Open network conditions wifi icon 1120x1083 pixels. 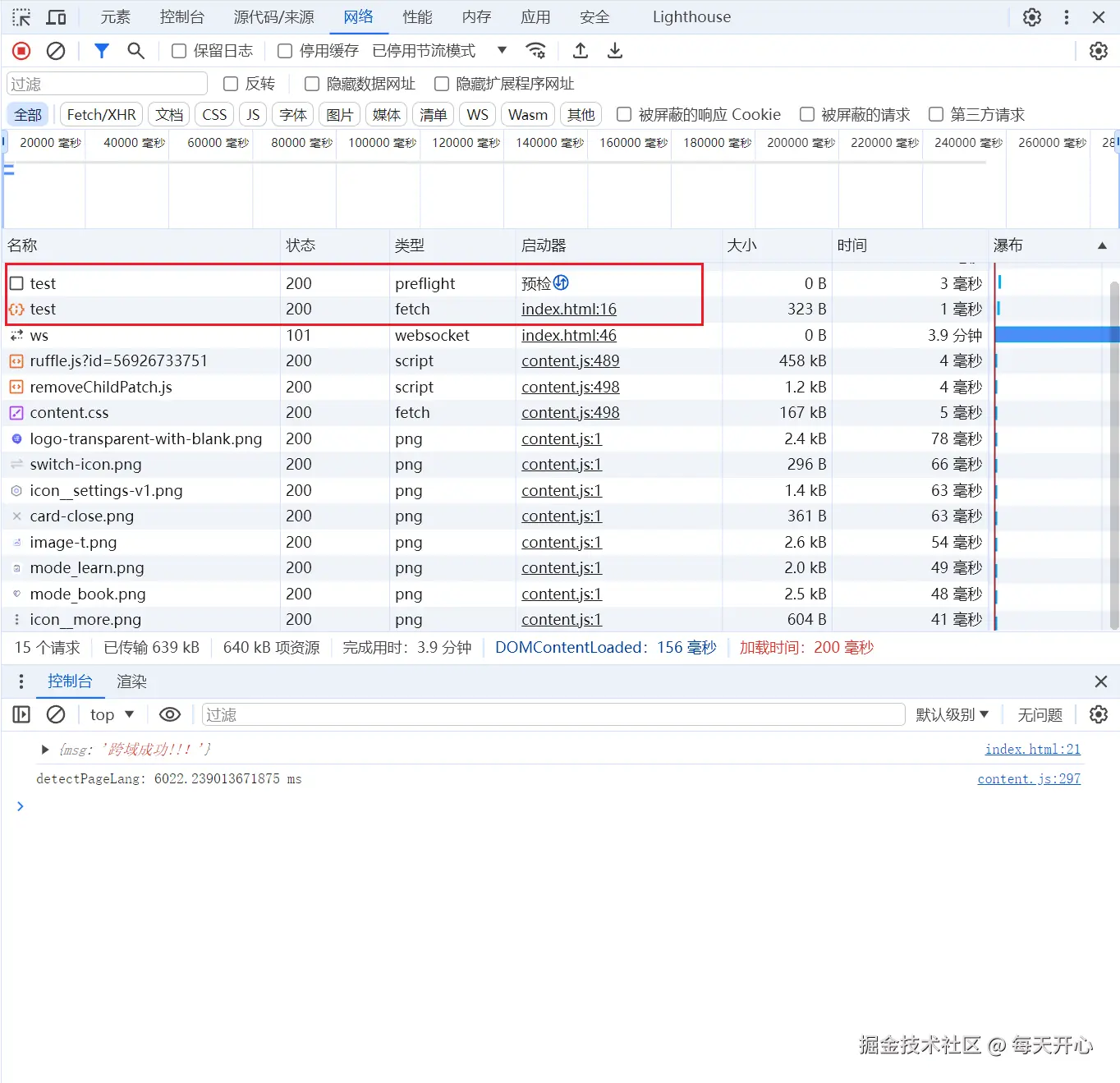coord(536,51)
